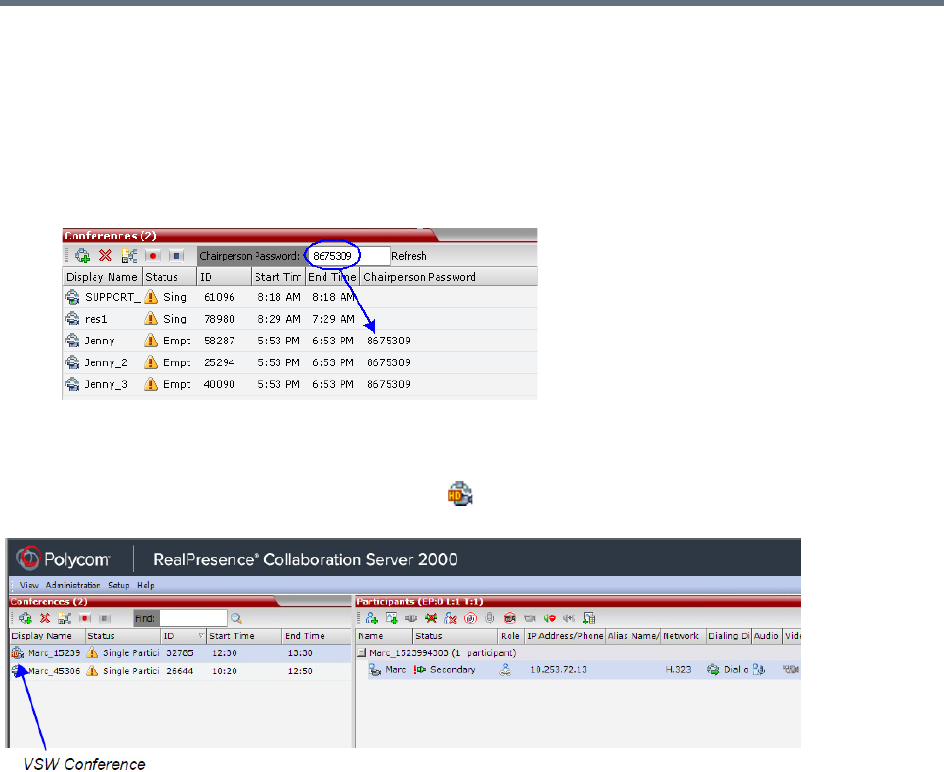Click grey unblock audio speaker icon in Participants toolbar
The image size is (944, 772).
(569, 618)
